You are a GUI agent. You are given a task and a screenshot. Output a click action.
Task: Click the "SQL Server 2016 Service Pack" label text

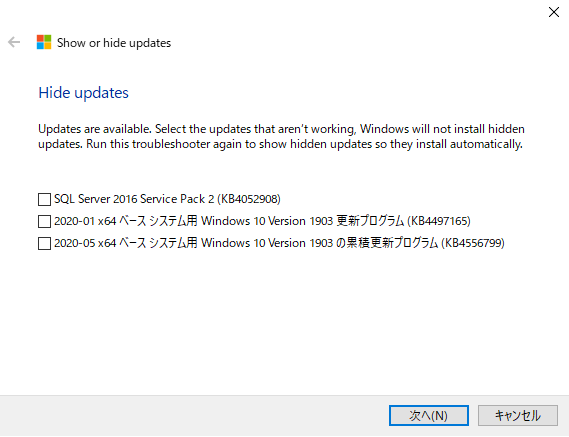(x=130, y=199)
